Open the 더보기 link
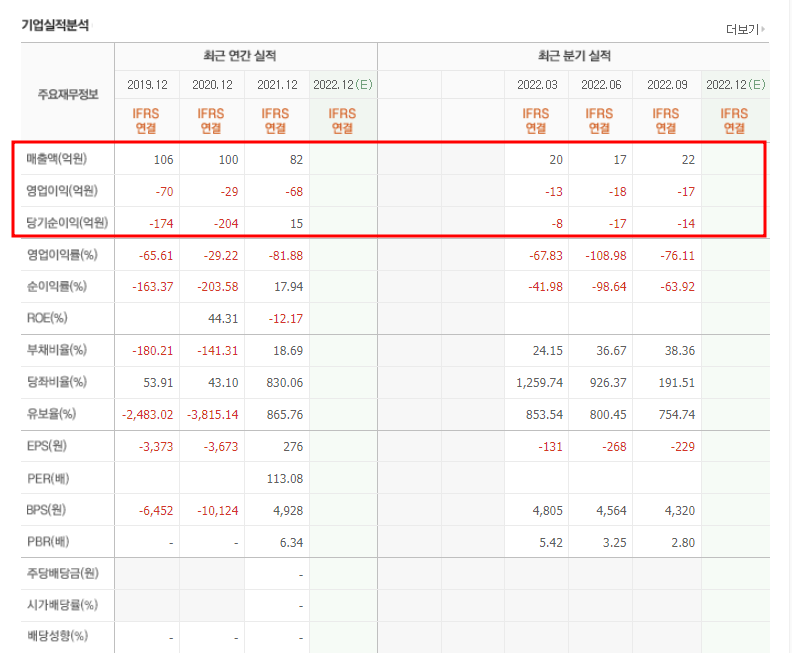792x653 pixels. coord(742,30)
